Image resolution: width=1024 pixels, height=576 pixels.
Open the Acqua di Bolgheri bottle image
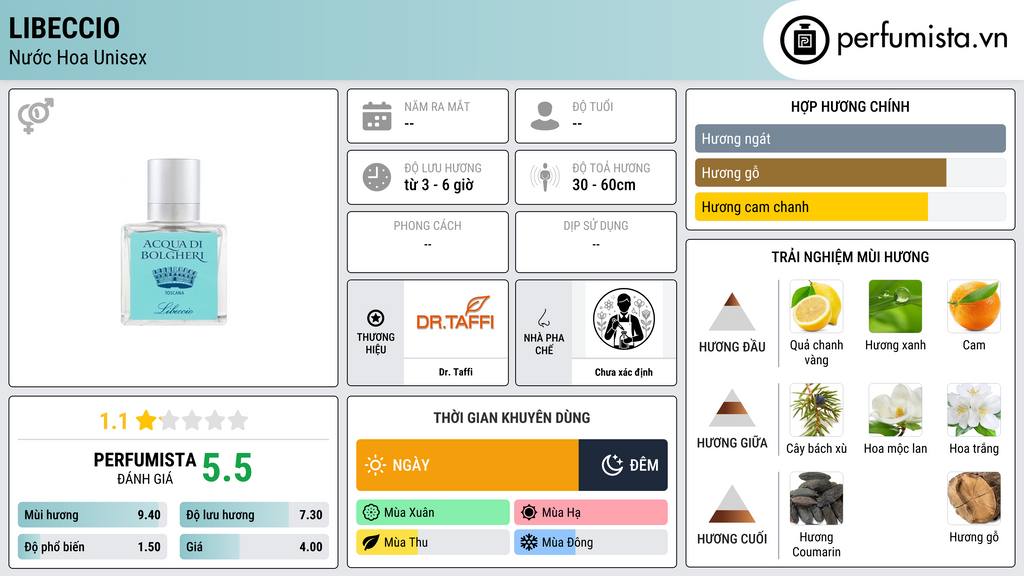click(x=174, y=242)
